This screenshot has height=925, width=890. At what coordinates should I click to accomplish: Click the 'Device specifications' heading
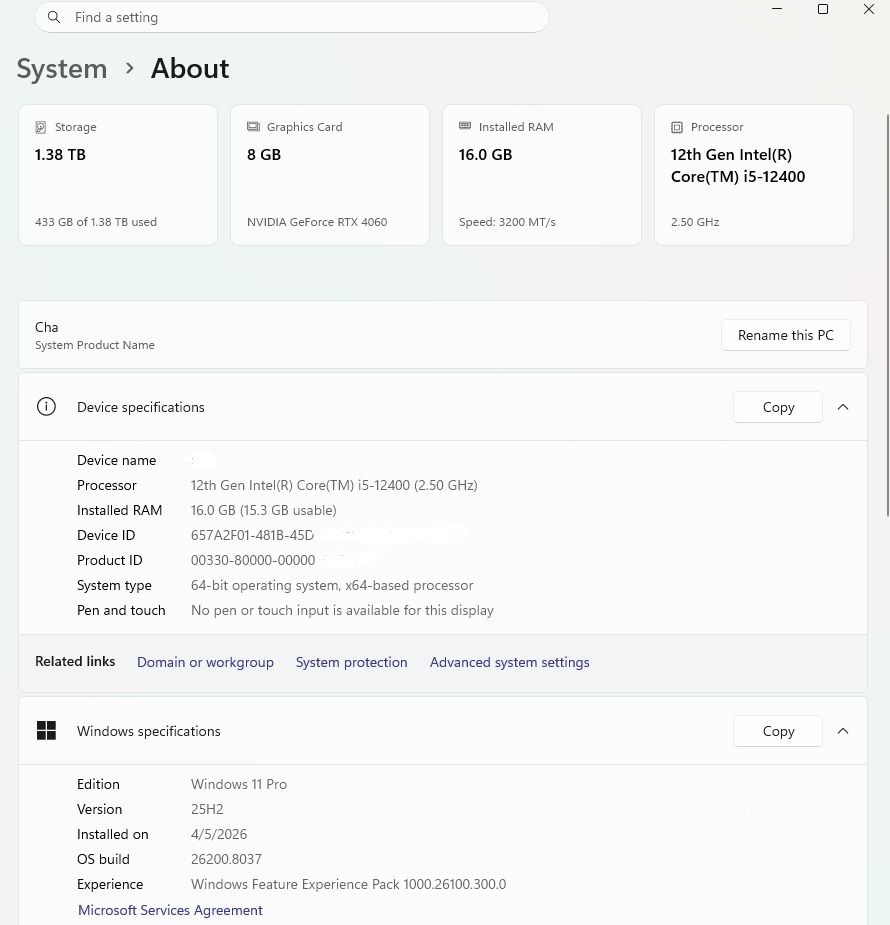point(140,407)
